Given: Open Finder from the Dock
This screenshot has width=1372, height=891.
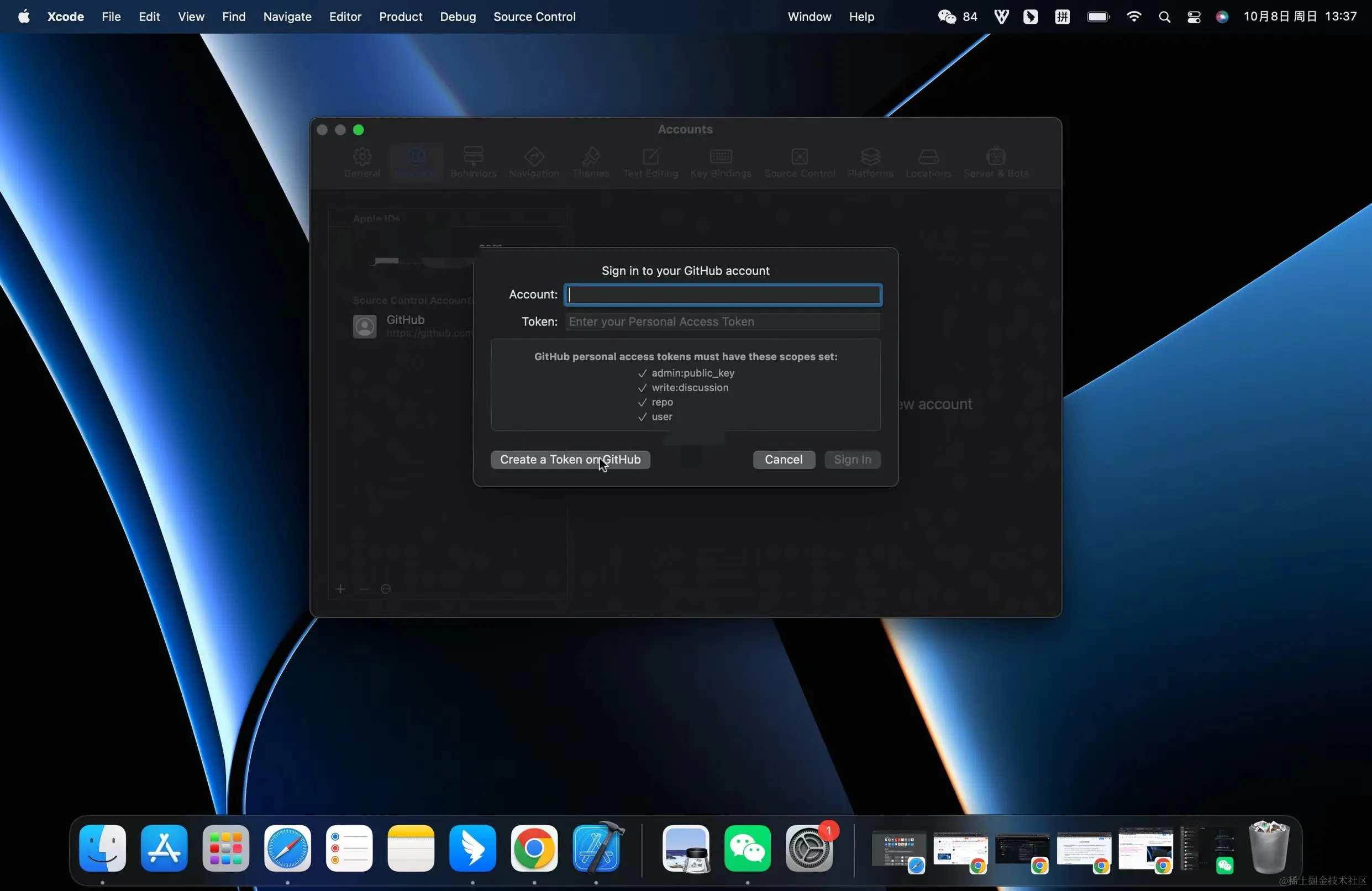Looking at the screenshot, I should tap(103, 848).
